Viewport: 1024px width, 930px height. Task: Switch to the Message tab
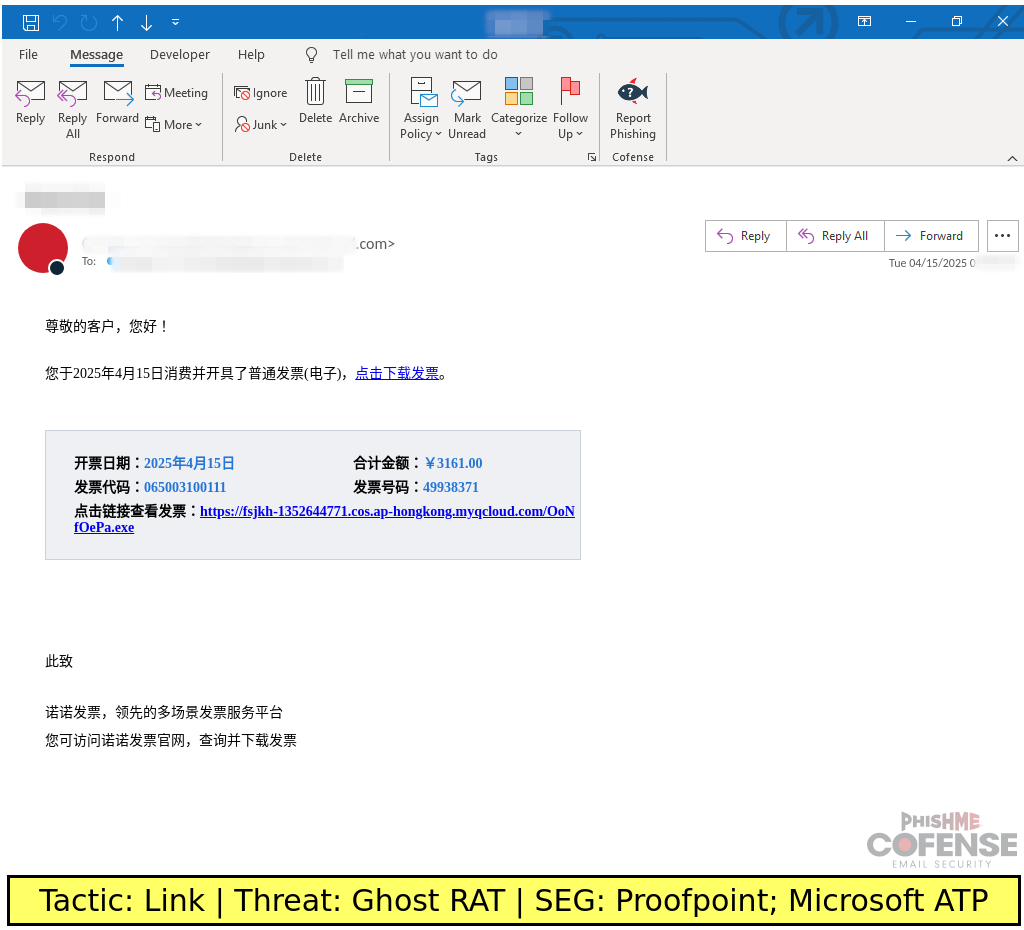[97, 55]
